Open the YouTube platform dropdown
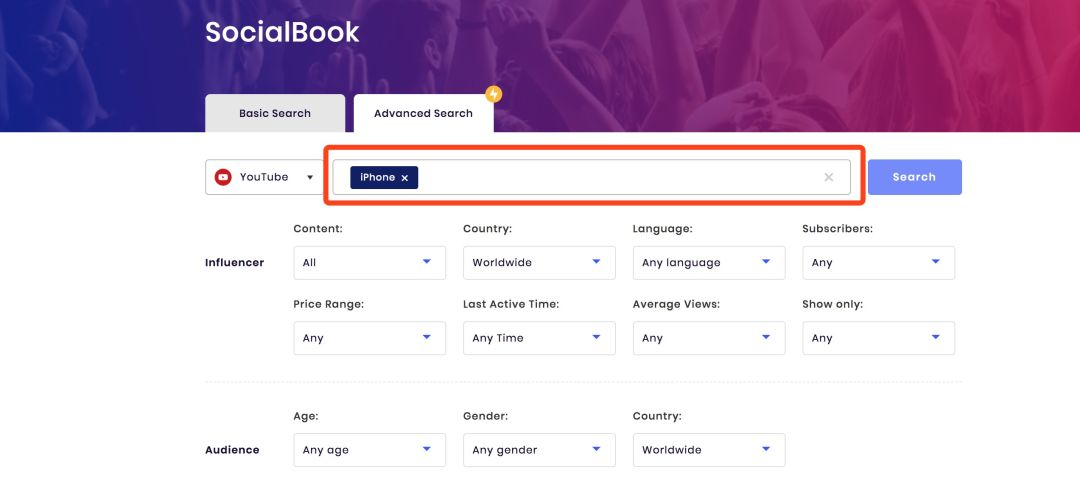The width and height of the screenshot is (1080, 490). 264,177
